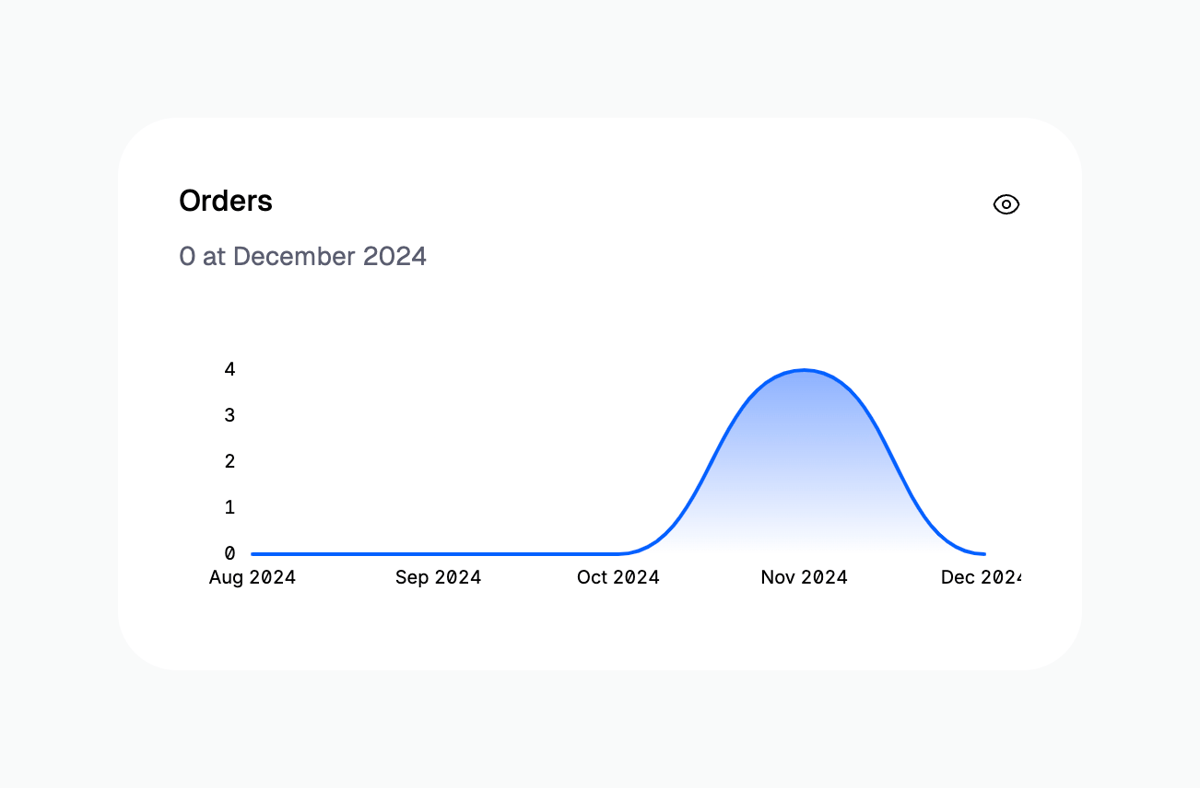Image resolution: width=1200 pixels, height=788 pixels.
Task: Click the '3' value on the y-axis
Action: click(x=229, y=415)
